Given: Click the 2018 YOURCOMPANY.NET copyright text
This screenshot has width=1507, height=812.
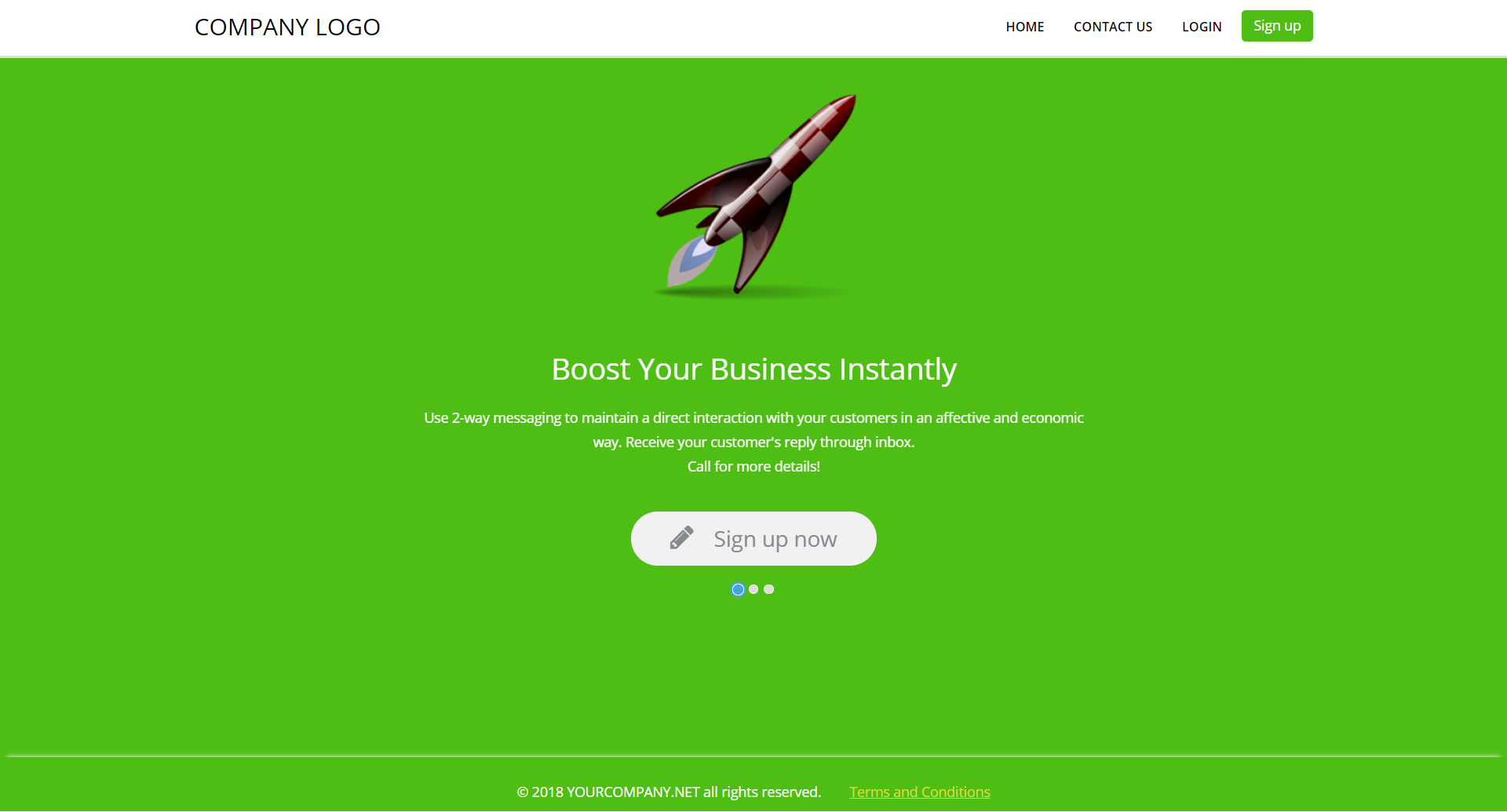Looking at the screenshot, I should tap(669, 792).
